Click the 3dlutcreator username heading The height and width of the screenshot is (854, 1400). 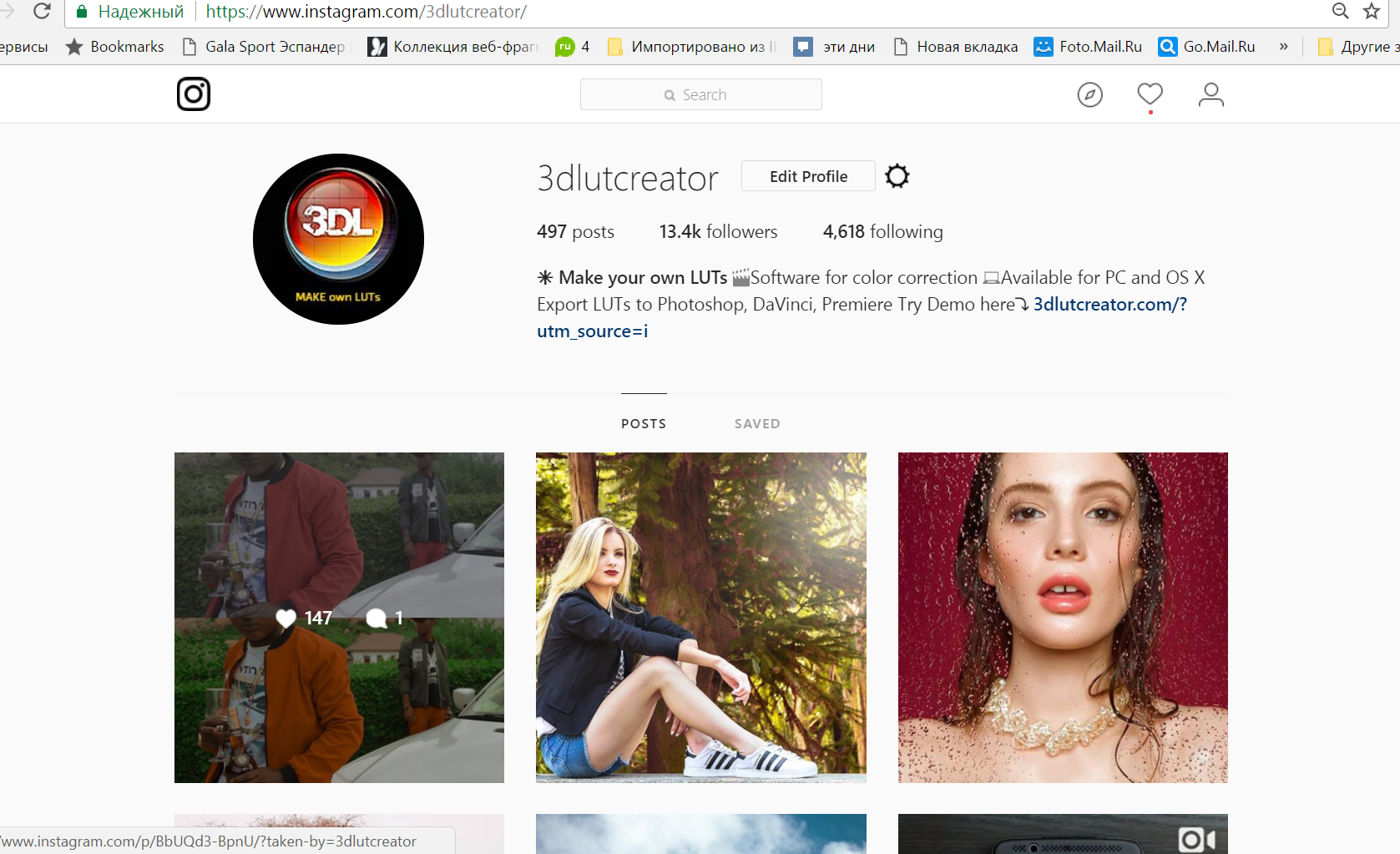[x=627, y=178]
